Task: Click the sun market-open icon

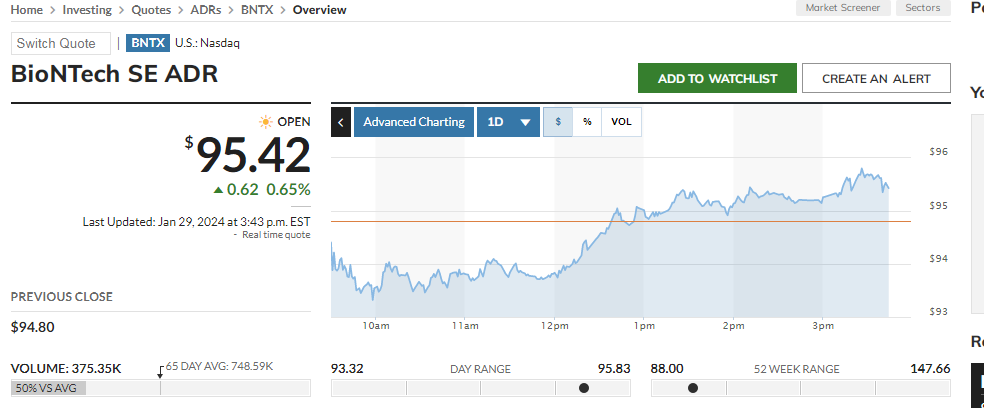Action: [x=265, y=122]
